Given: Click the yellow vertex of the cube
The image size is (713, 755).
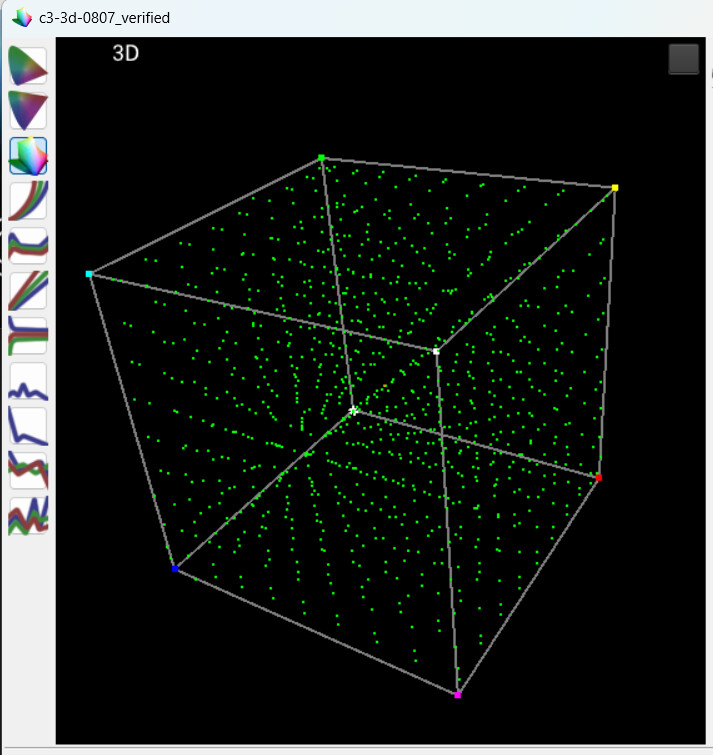Looking at the screenshot, I should 615,187.
